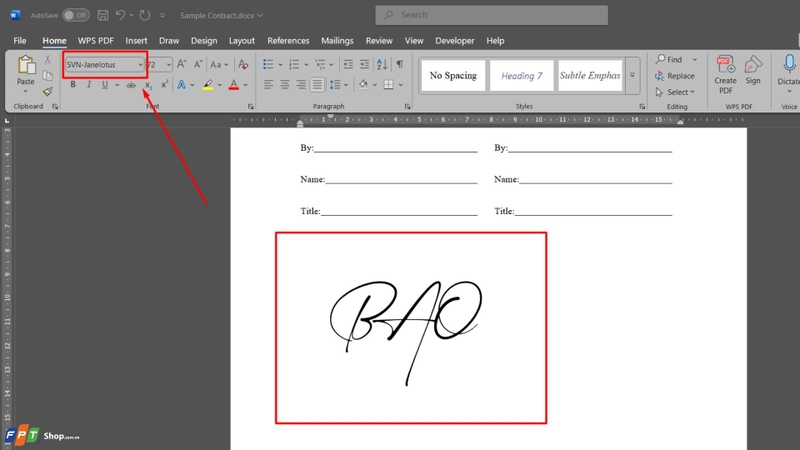Toggle Bold formatting
The image size is (800, 450).
click(x=73, y=85)
